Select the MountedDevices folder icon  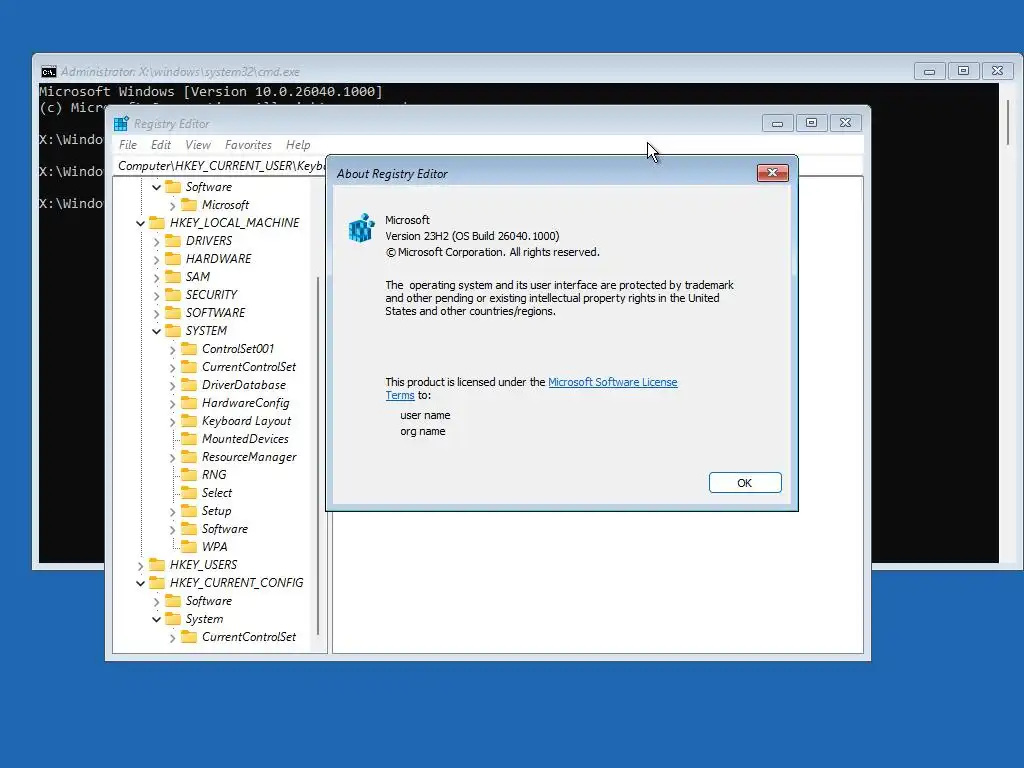[189, 439]
